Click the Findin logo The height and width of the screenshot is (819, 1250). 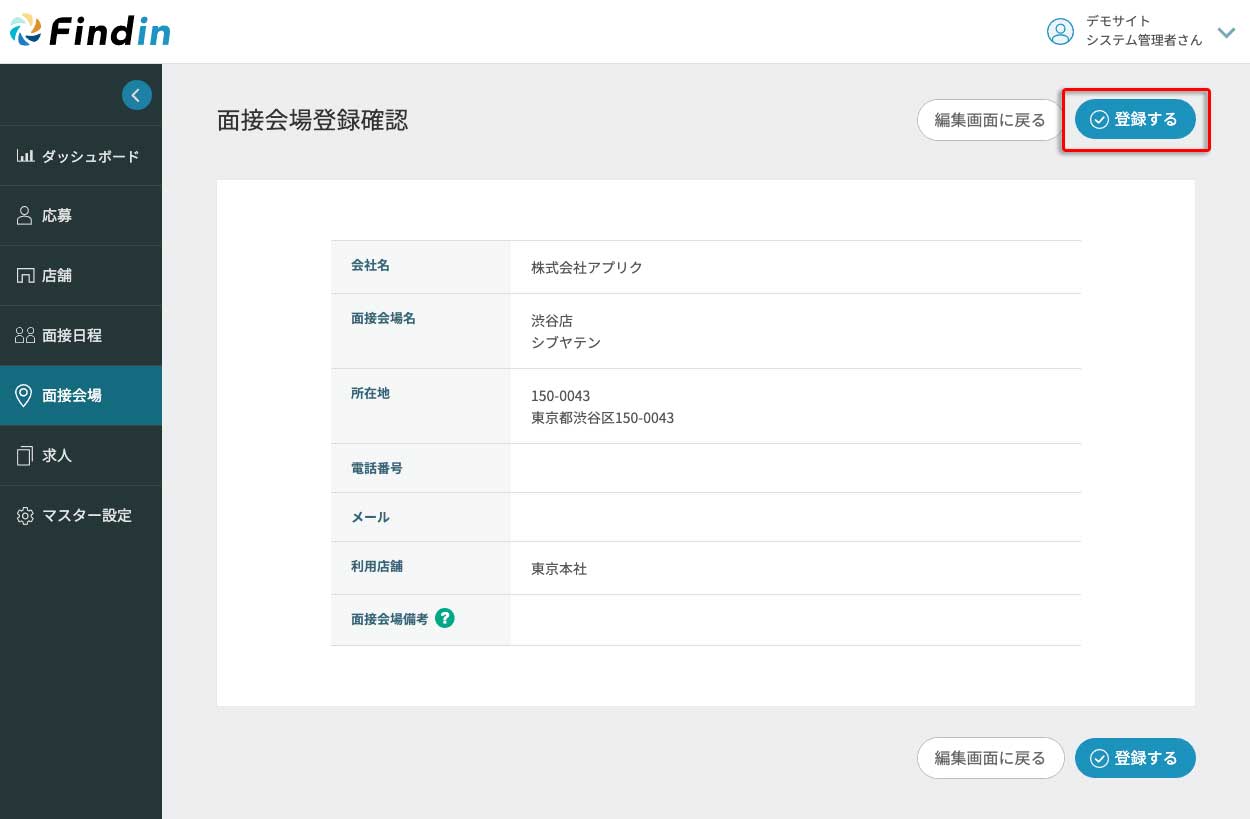(90, 31)
